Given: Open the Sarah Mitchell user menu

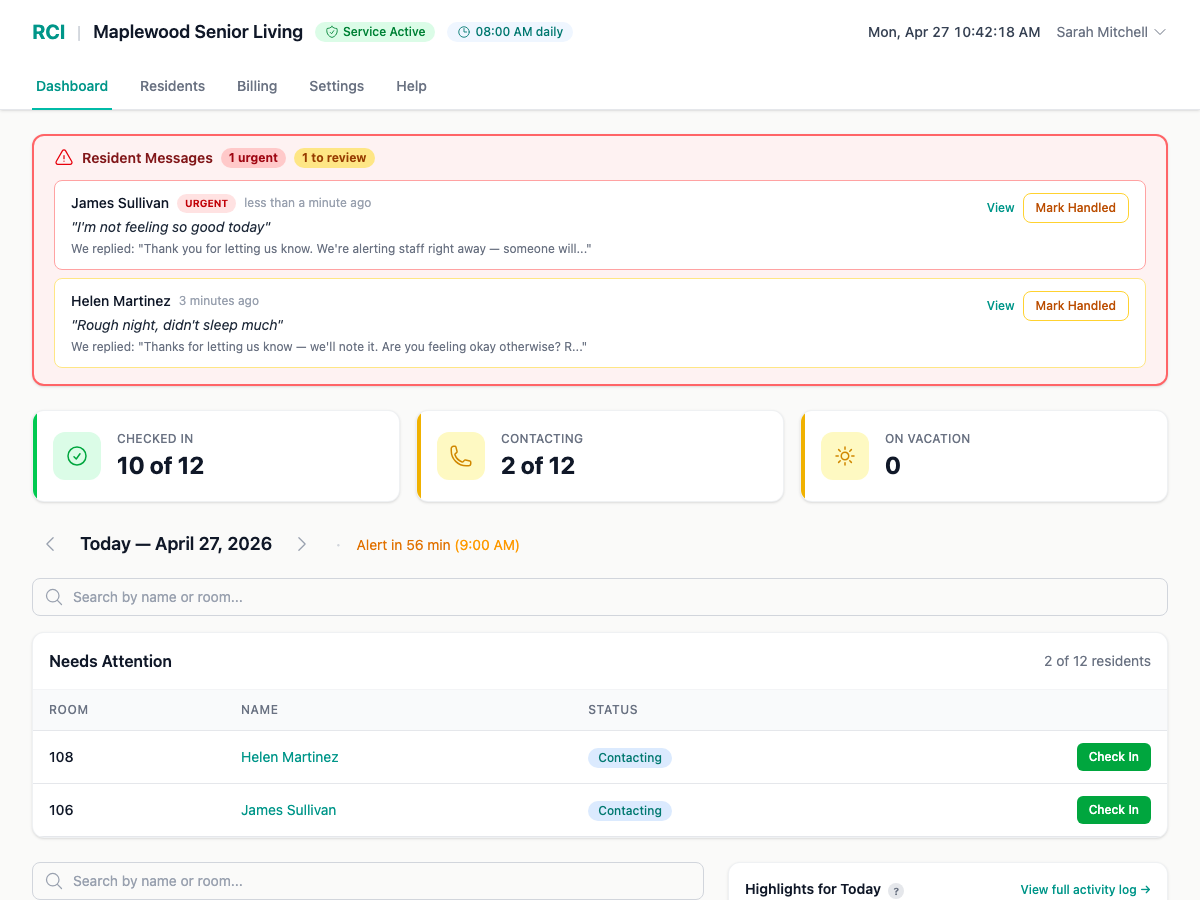Looking at the screenshot, I should tap(1111, 32).
